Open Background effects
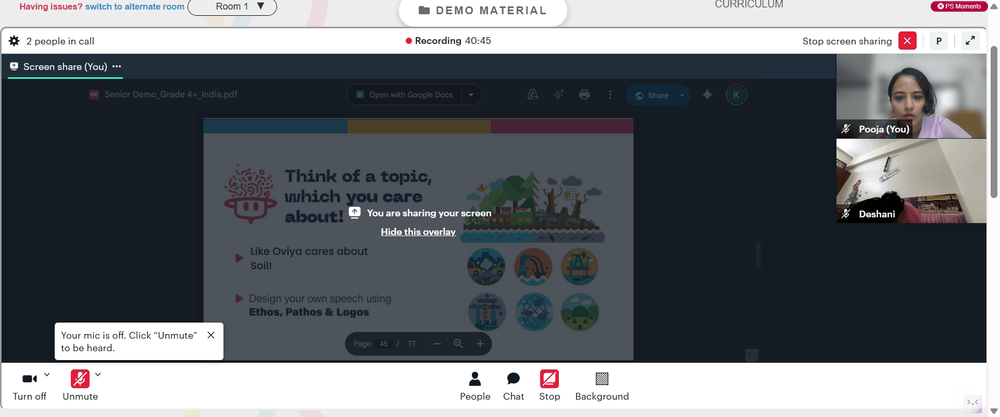This screenshot has height=417, width=1000. [602, 386]
